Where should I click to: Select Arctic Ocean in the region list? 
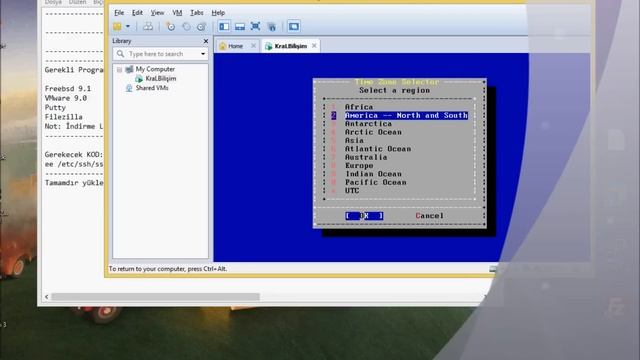pos(373,132)
